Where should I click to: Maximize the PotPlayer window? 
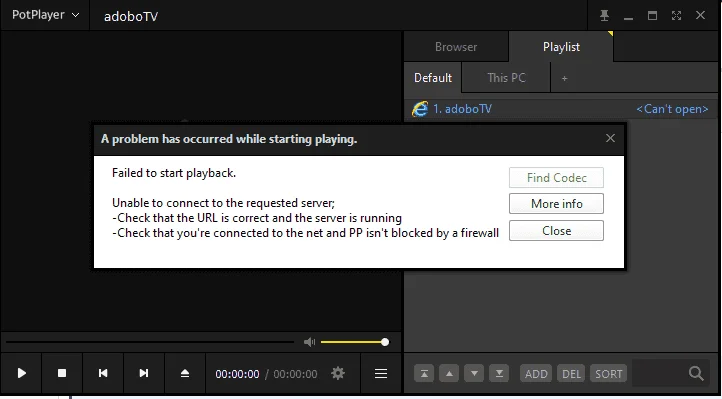click(x=652, y=16)
